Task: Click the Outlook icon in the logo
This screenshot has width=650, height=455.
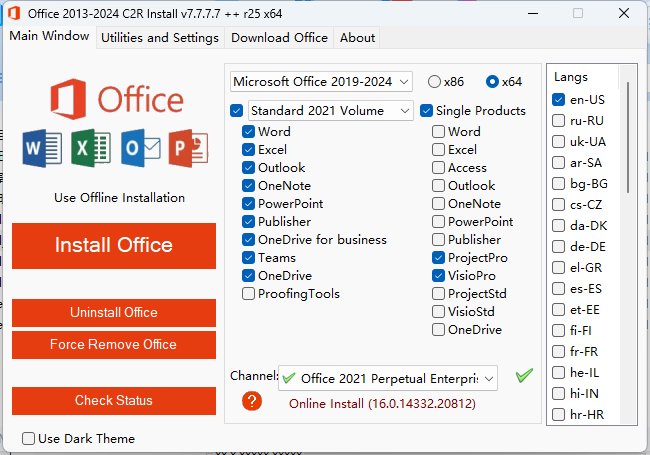Action: (140, 149)
